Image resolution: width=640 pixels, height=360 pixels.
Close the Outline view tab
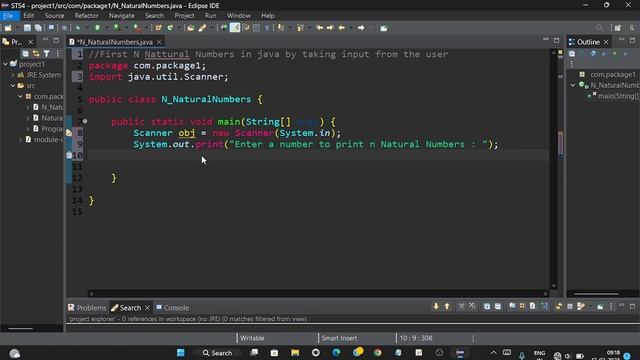point(606,42)
